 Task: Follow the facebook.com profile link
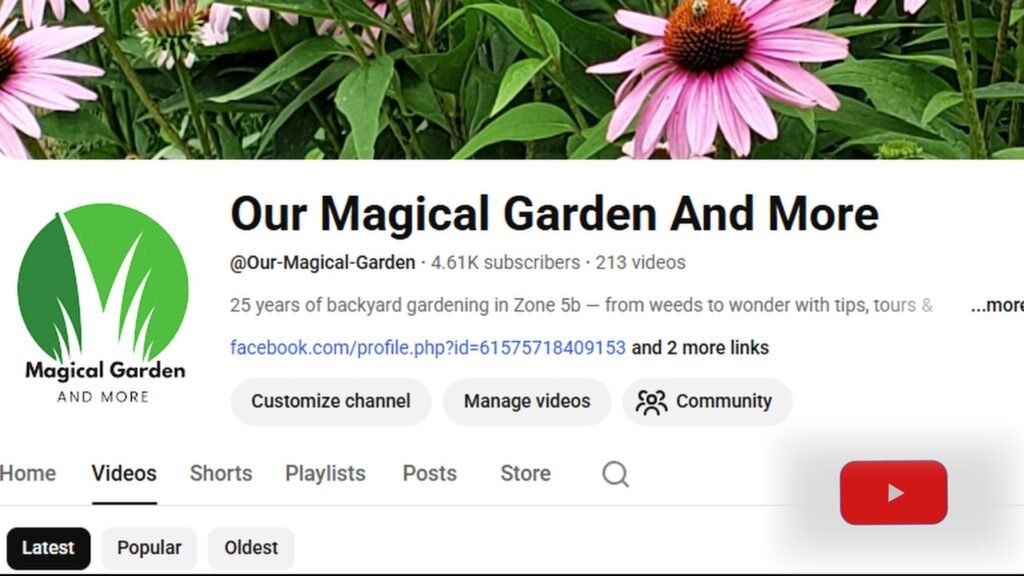pyautogui.click(x=428, y=348)
